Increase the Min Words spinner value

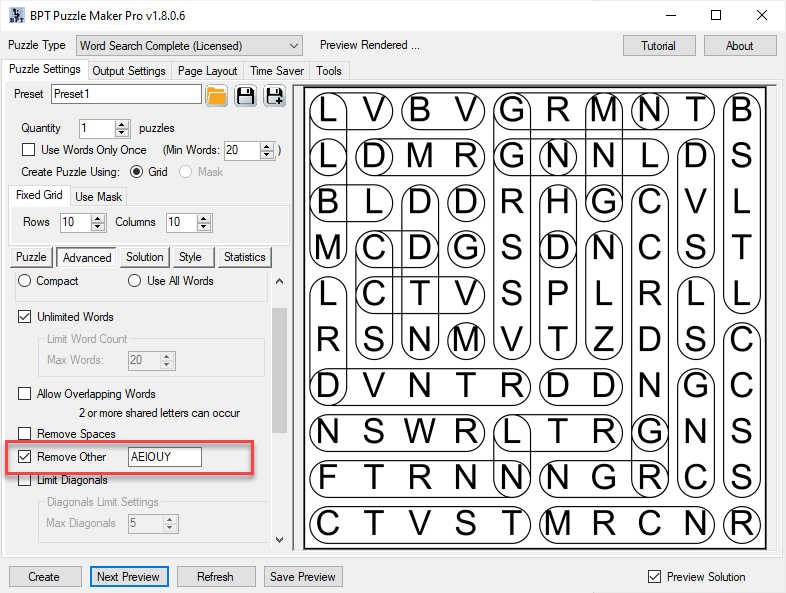(x=268, y=146)
